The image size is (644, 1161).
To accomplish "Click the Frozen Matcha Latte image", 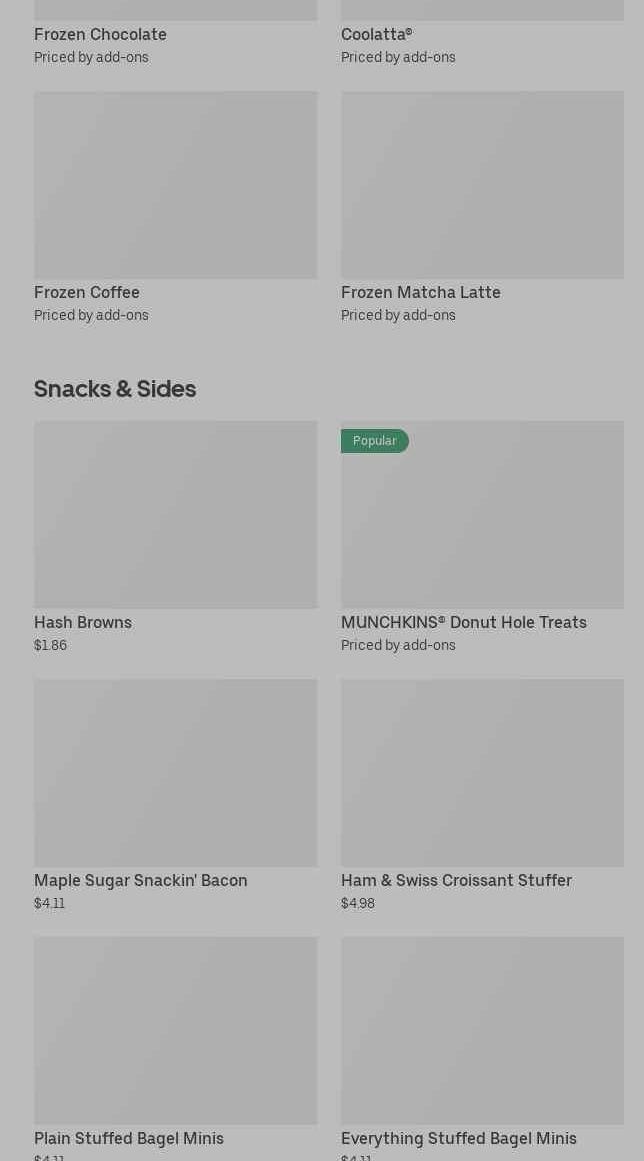I will [482, 185].
